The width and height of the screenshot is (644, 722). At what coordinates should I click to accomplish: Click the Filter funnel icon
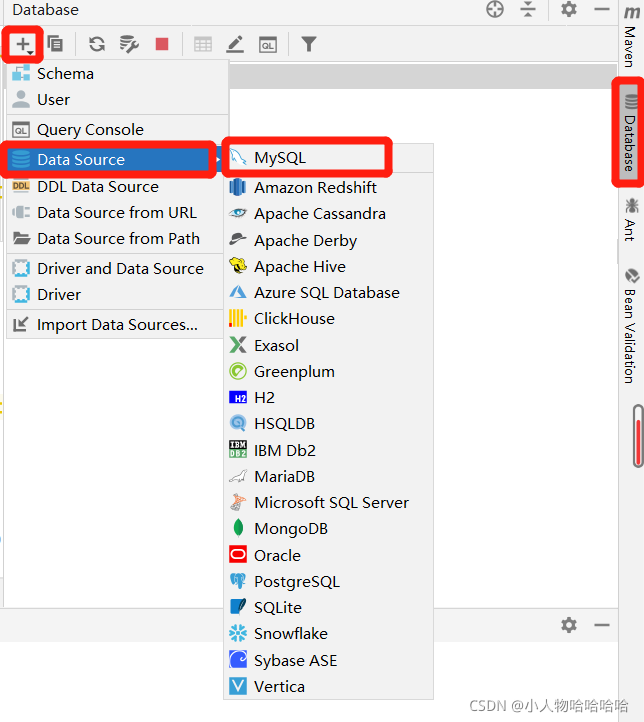309,44
